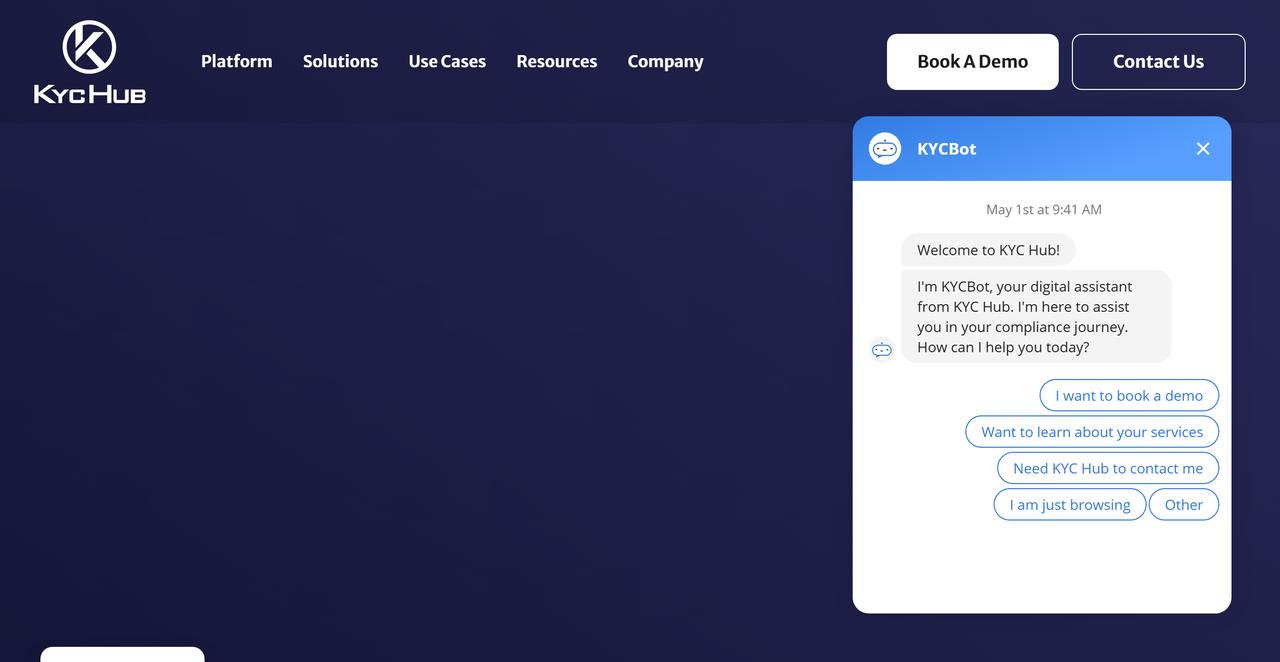Viewport: 1280px width, 662px height.
Task: Open the Solutions menu
Action: (x=340, y=62)
